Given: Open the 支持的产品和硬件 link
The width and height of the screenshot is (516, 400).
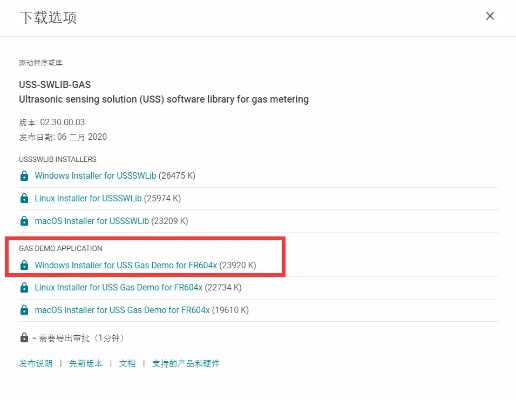Looking at the screenshot, I should click(x=186, y=363).
